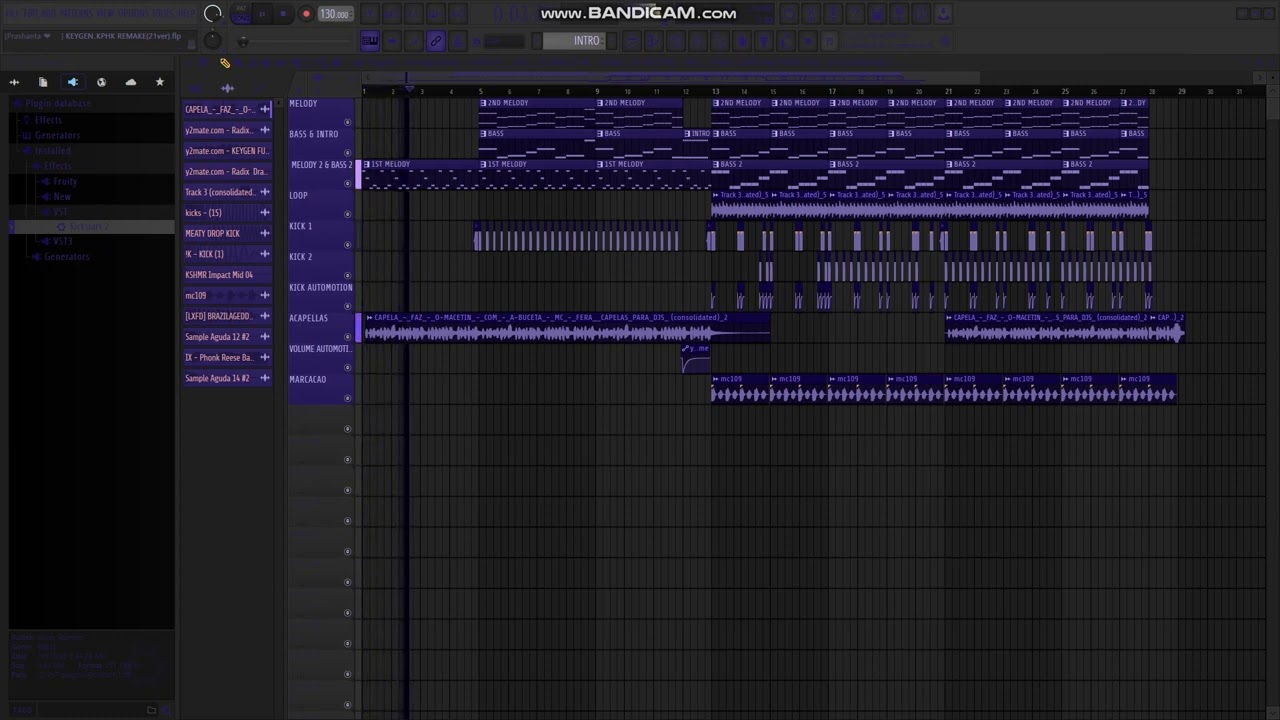Select the plugin database browser tab
Screen dimensions: 1280x720
tap(72, 82)
